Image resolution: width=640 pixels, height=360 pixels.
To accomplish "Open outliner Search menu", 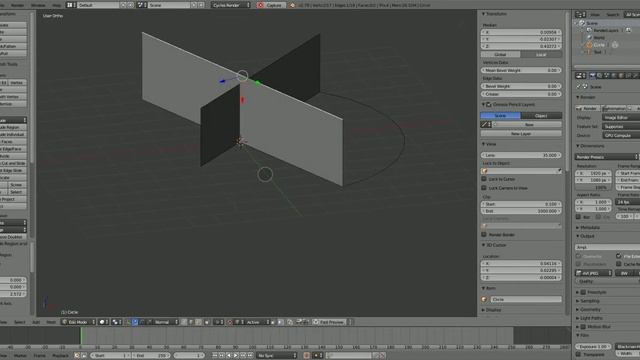I will [x=612, y=15].
